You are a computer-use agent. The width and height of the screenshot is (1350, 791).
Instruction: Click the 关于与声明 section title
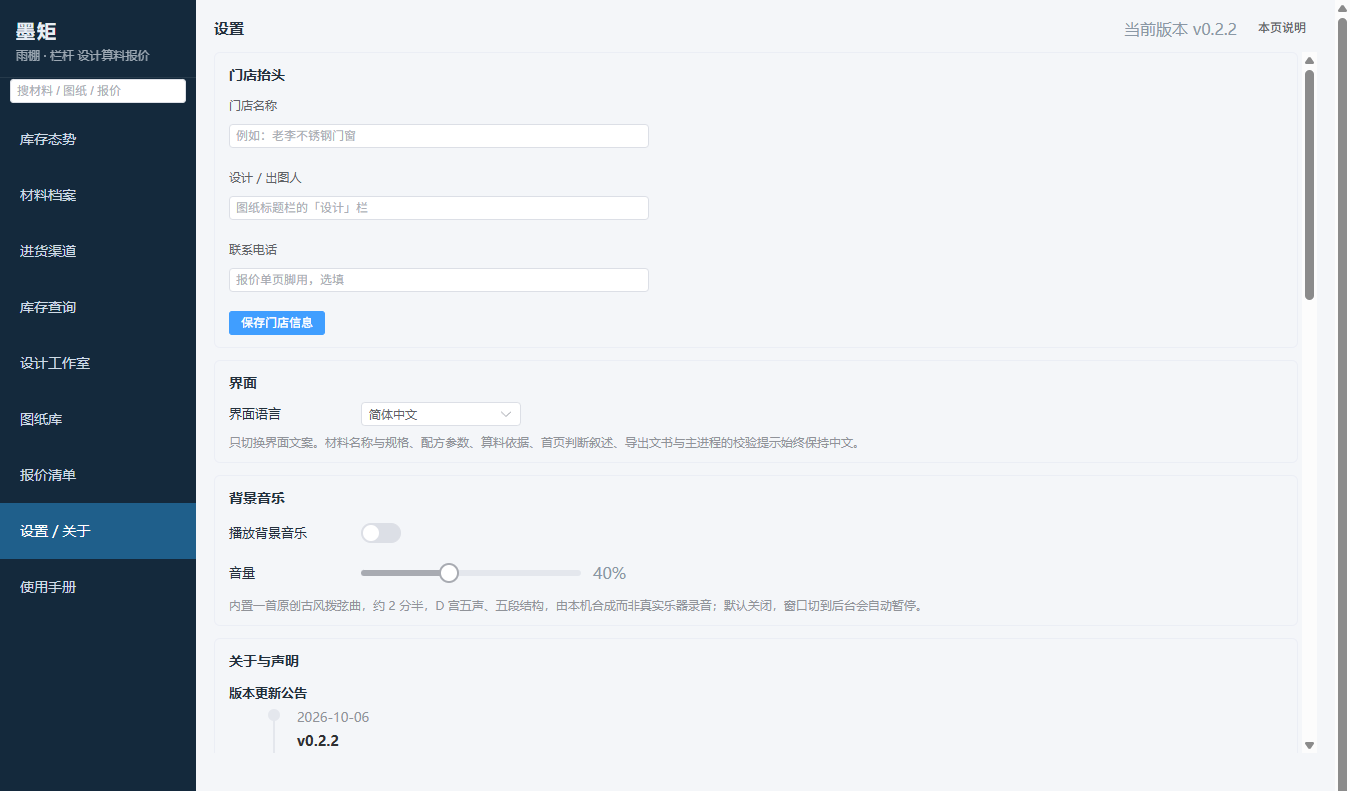click(x=264, y=661)
